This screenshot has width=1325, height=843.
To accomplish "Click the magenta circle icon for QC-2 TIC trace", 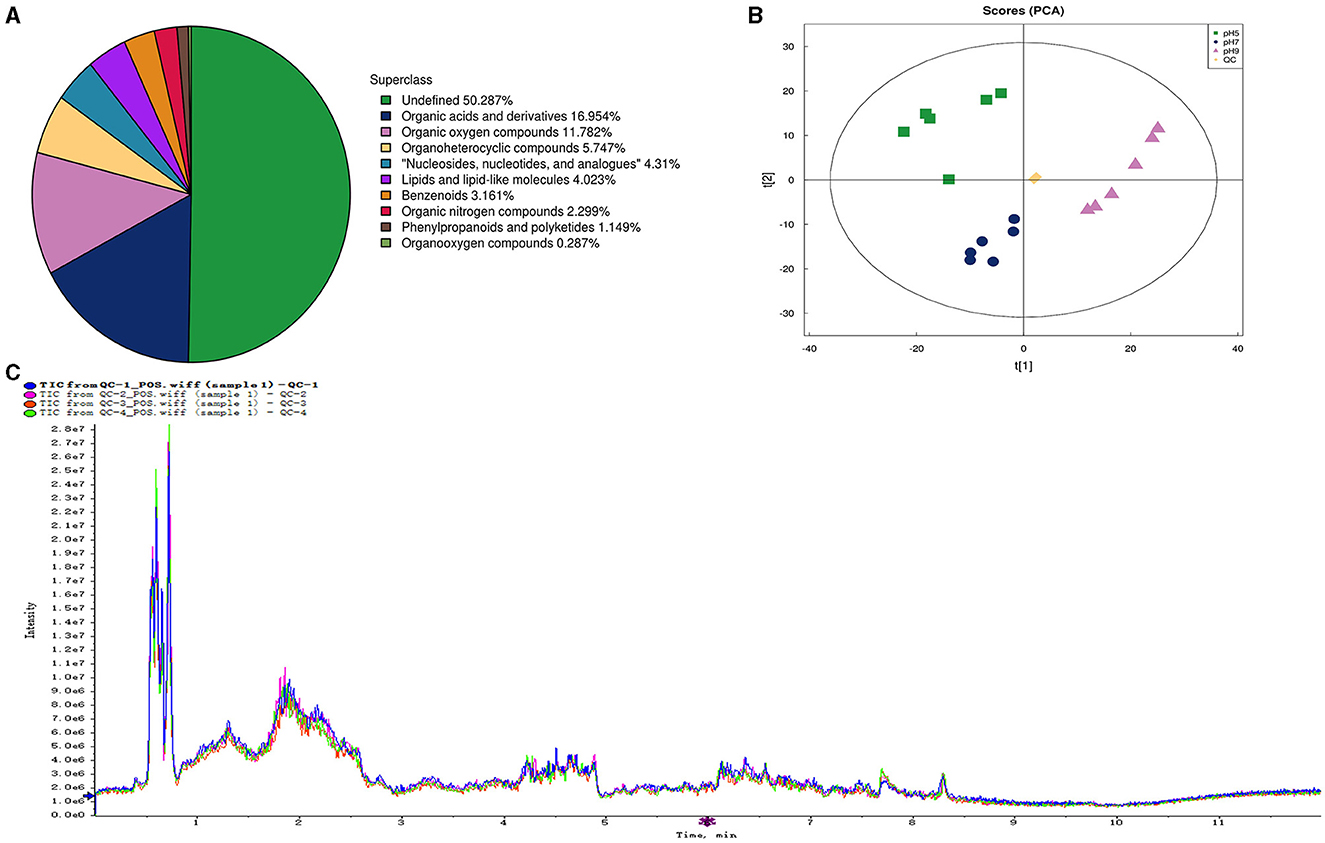I will [x=29, y=393].
